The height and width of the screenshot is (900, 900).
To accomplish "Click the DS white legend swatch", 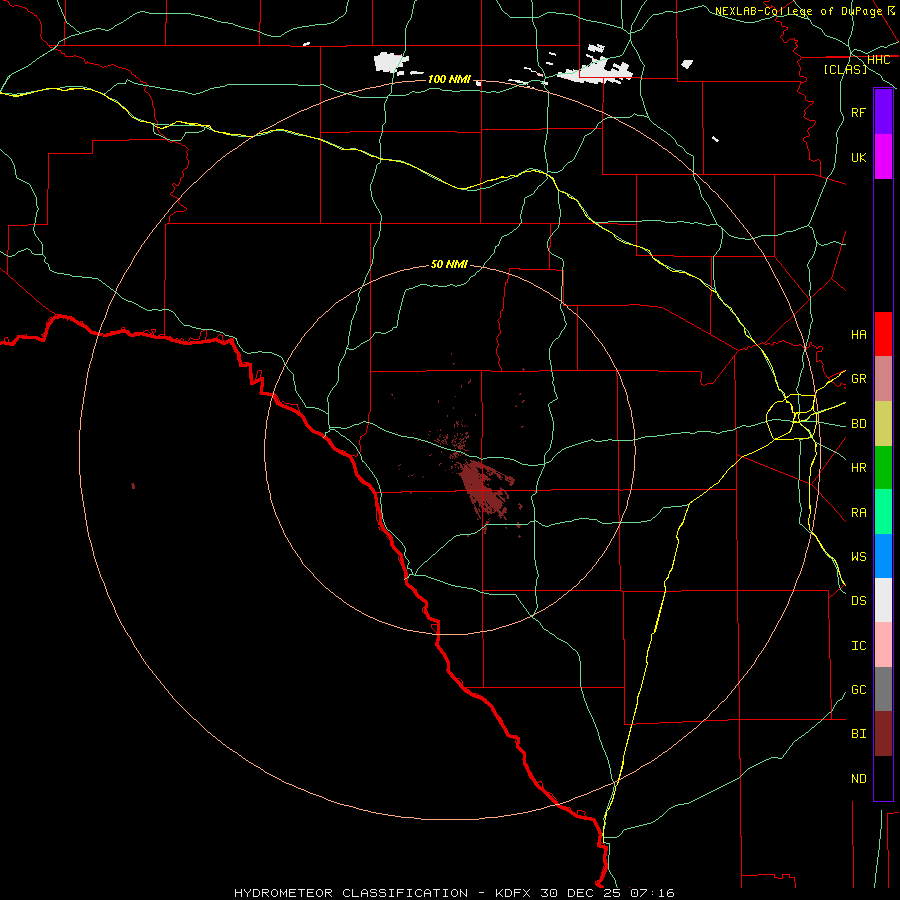I will pyautogui.click(x=883, y=600).
